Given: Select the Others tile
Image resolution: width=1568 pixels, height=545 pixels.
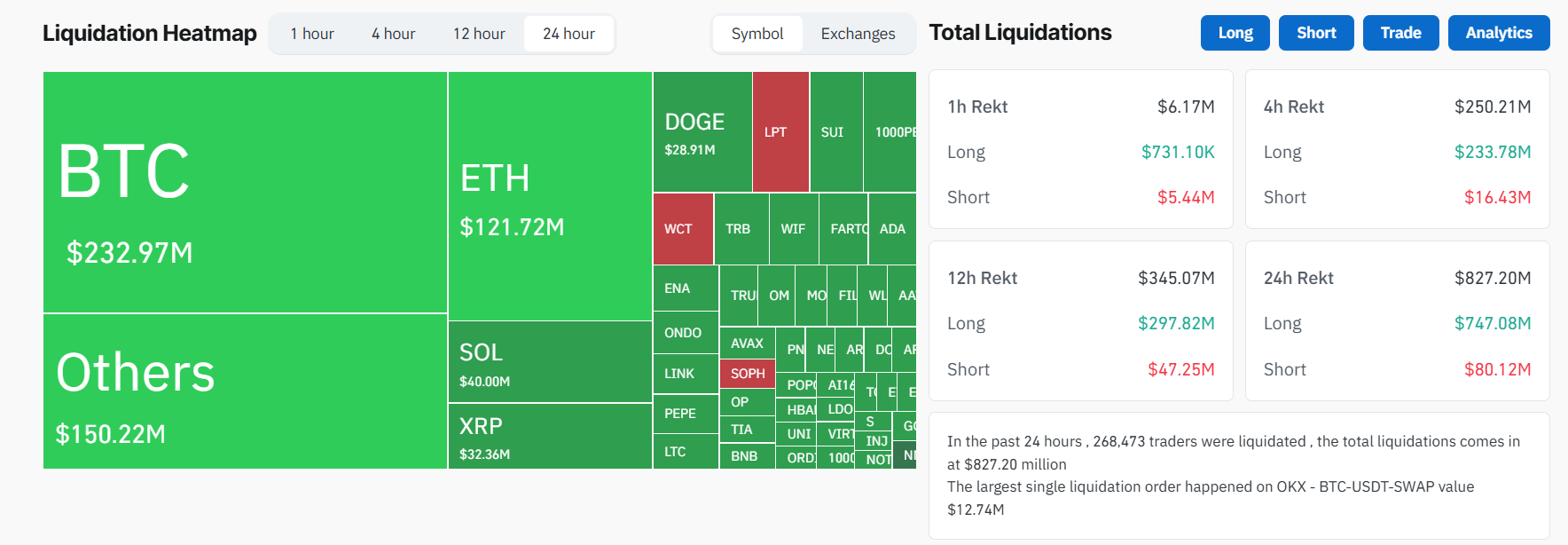Looking at the screenshot, I should [x=244, y=391].
